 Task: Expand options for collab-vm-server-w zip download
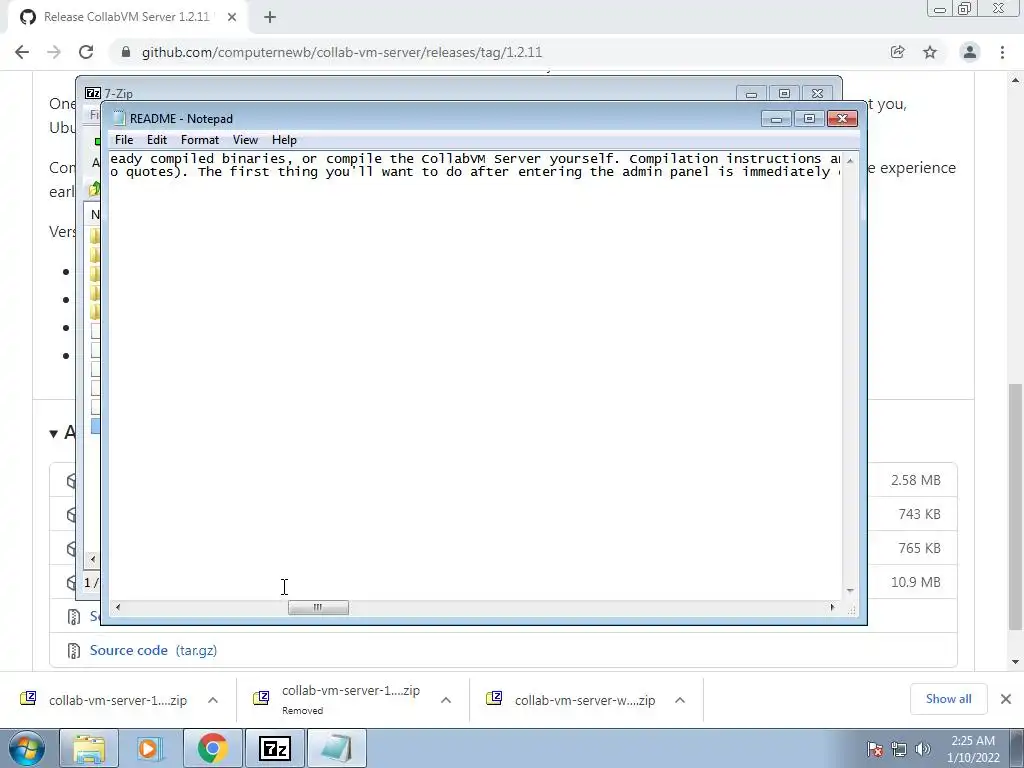coord(680,700)
